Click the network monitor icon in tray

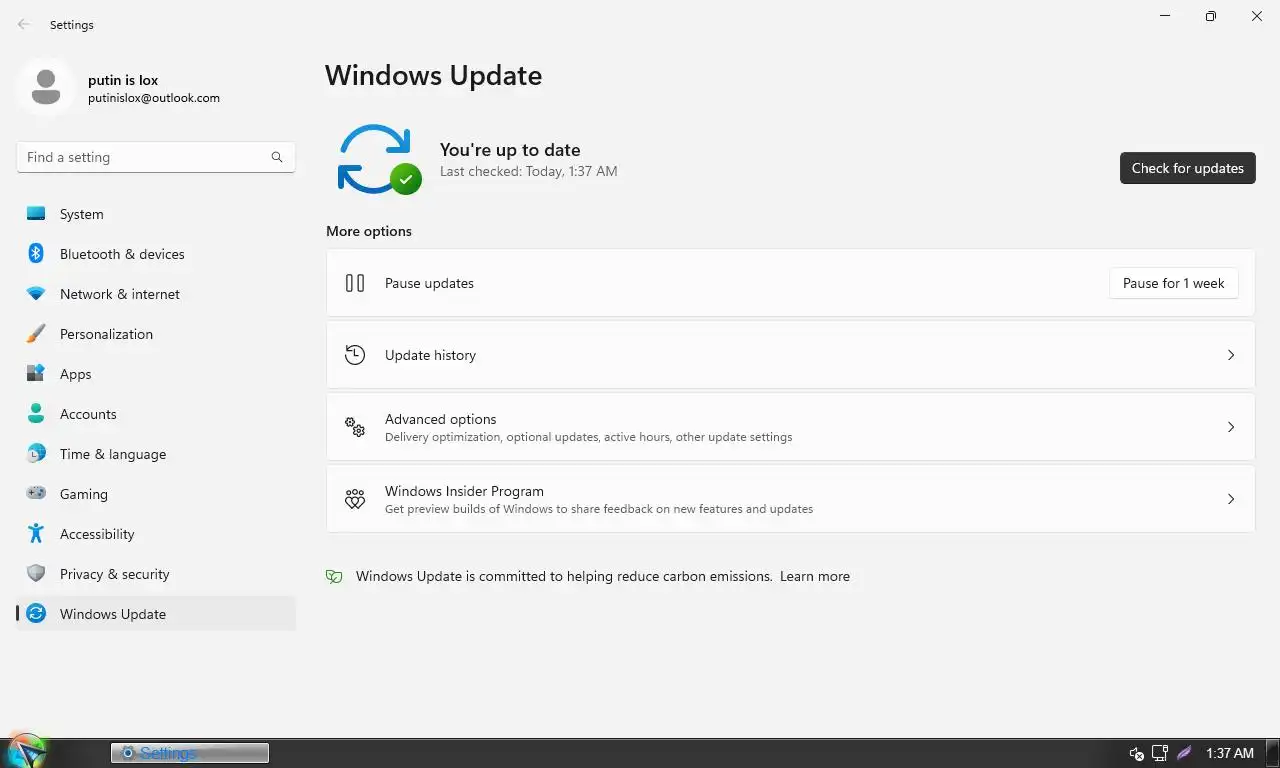tap(1160, 753)
